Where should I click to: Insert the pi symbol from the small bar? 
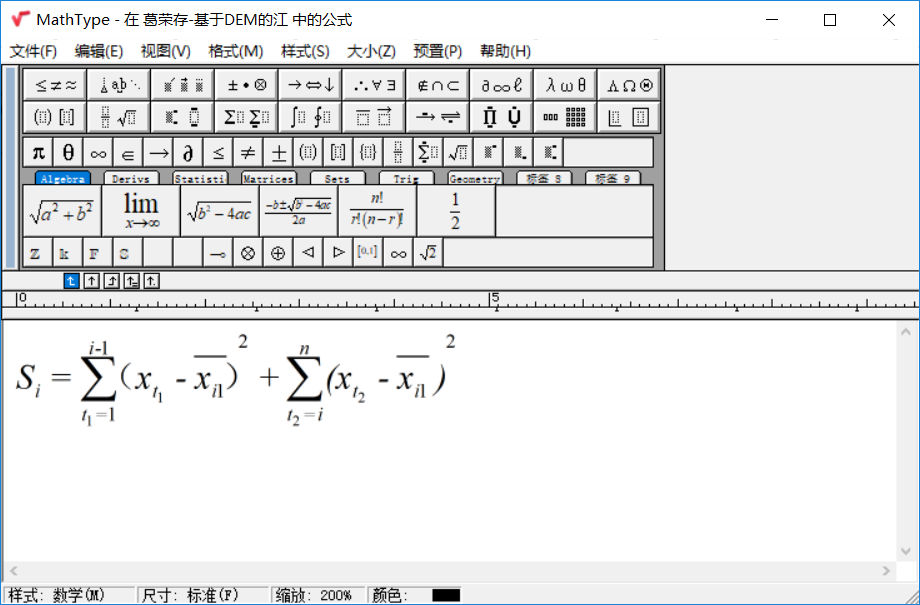pos(38,152)
